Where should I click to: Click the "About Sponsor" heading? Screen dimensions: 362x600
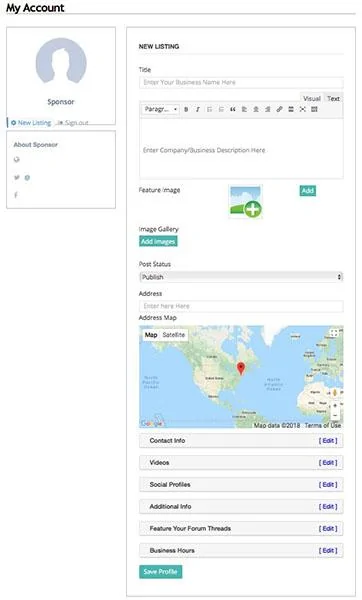point(36,145)
